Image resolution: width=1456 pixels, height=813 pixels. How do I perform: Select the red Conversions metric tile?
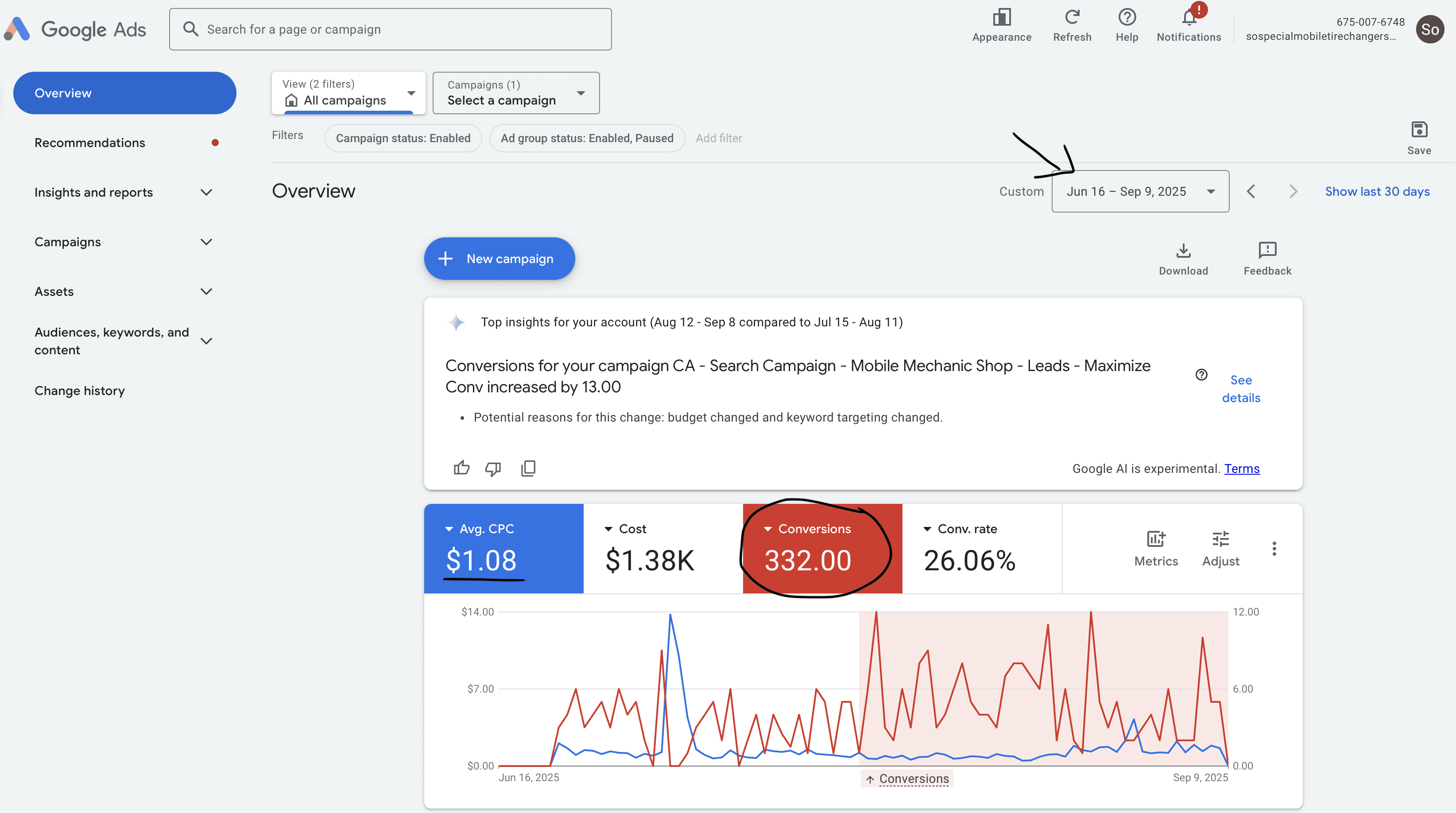(x=822, y=548)
